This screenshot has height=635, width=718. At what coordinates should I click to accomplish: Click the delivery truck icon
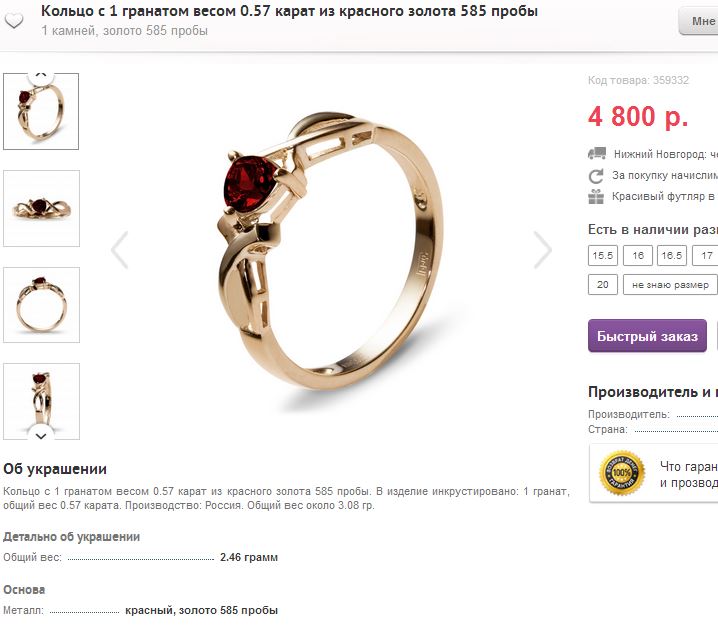pyautogui.click(x=597, y=153)
